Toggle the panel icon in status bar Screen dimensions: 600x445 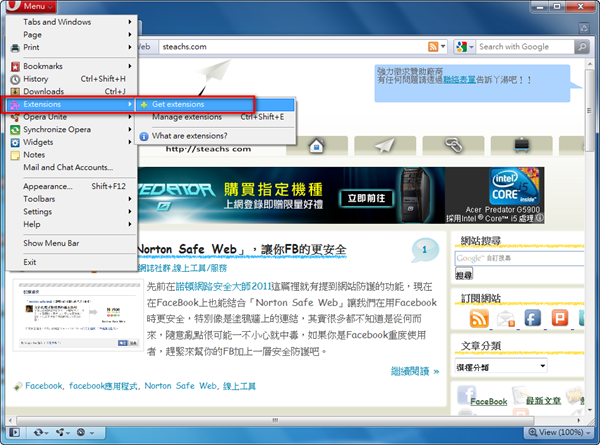coord(15,432)
